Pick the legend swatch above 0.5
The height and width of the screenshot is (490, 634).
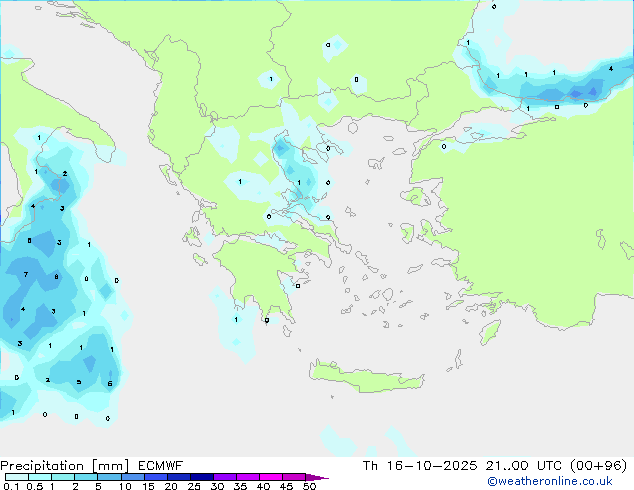coord(40,477)
